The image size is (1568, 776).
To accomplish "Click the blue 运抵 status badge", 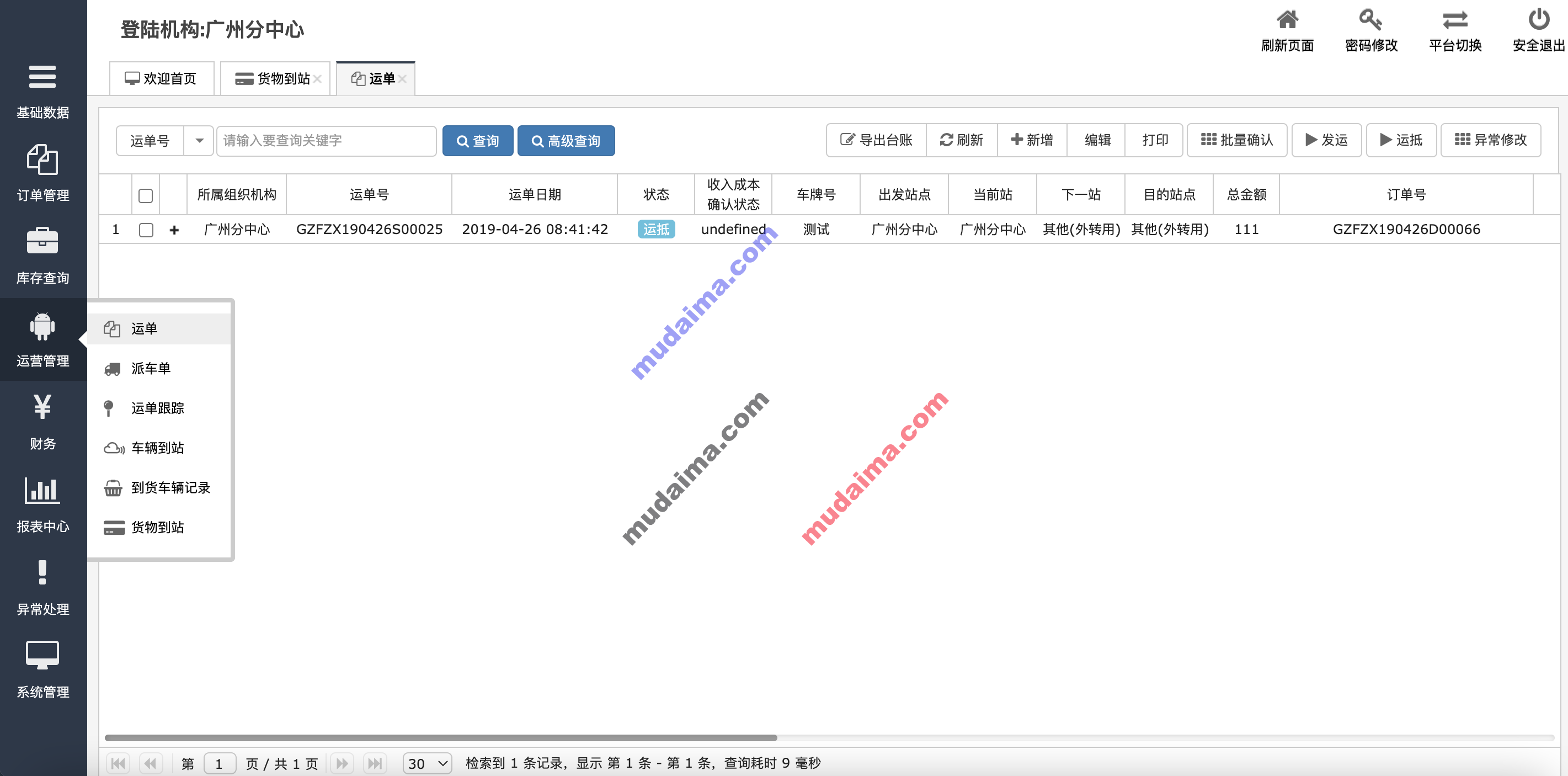I will click(x=656, y=230).
